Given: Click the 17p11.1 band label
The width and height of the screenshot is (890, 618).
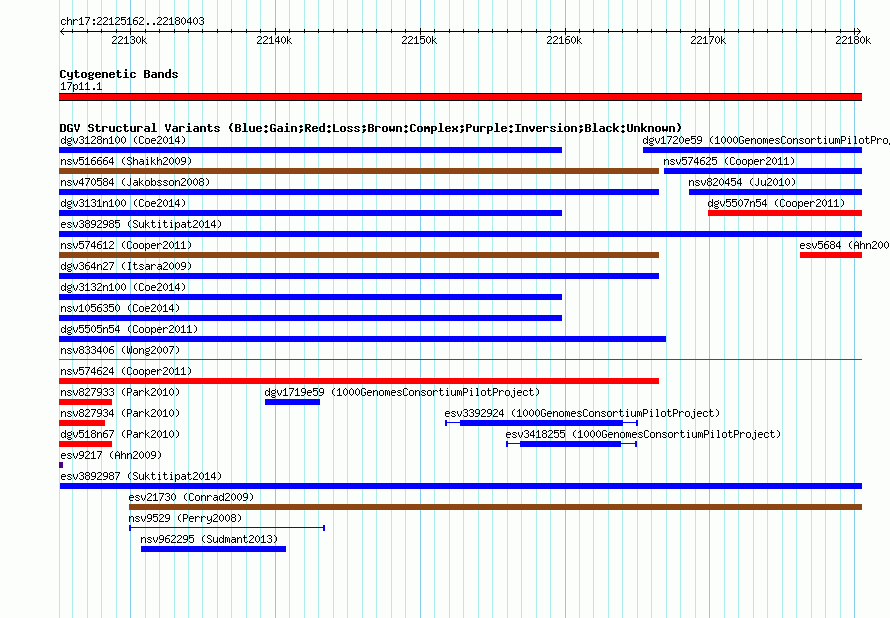Looking at the screenshot, I should (x=81, y=86).
